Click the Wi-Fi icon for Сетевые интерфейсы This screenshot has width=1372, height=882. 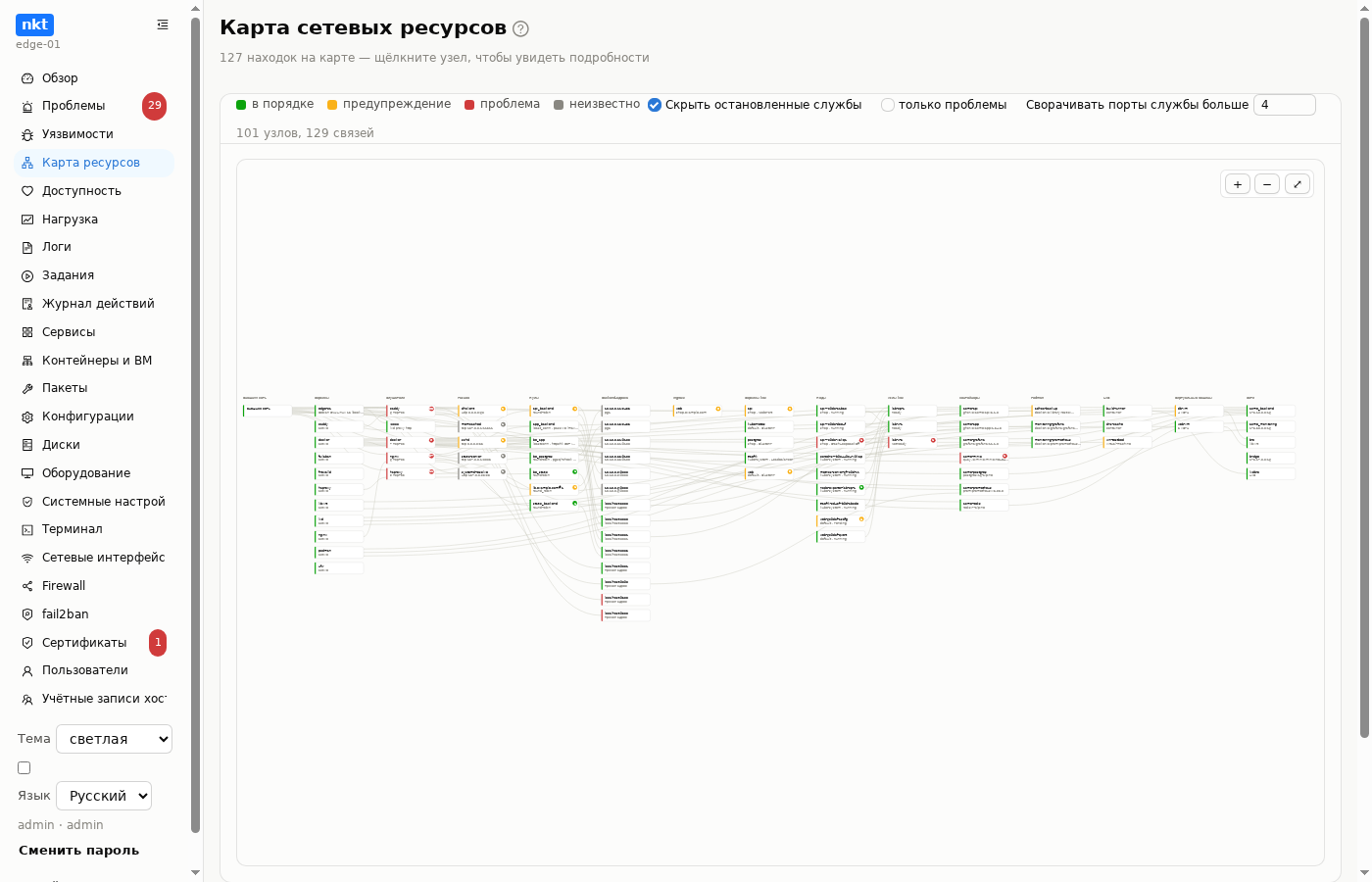pyautogui.click(x=27, y=558)
